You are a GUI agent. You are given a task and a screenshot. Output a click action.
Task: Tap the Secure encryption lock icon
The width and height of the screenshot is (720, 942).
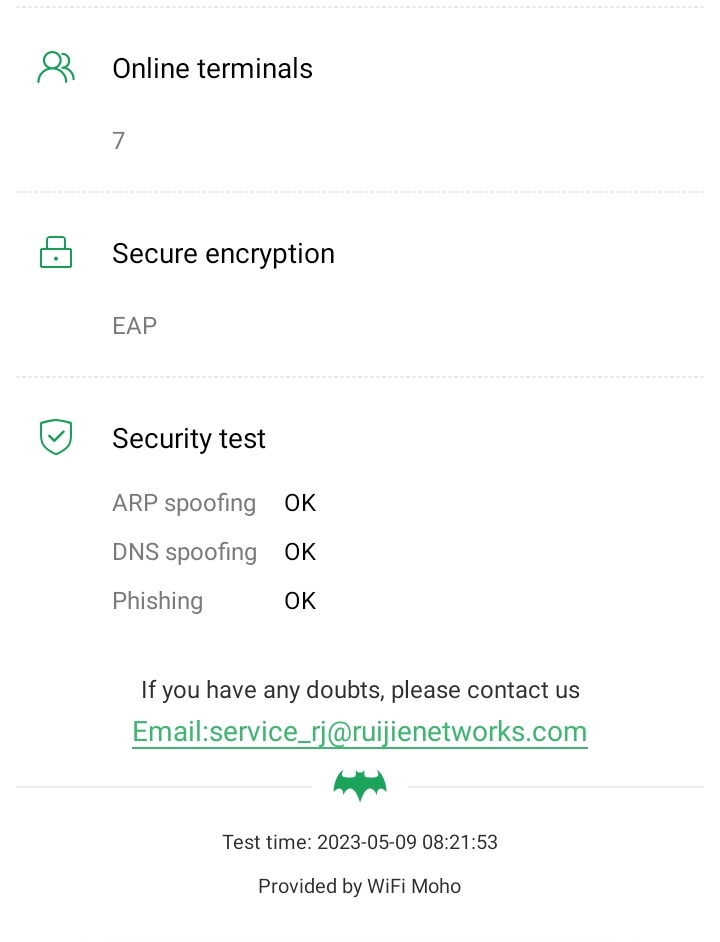click(x=56, y=253)
